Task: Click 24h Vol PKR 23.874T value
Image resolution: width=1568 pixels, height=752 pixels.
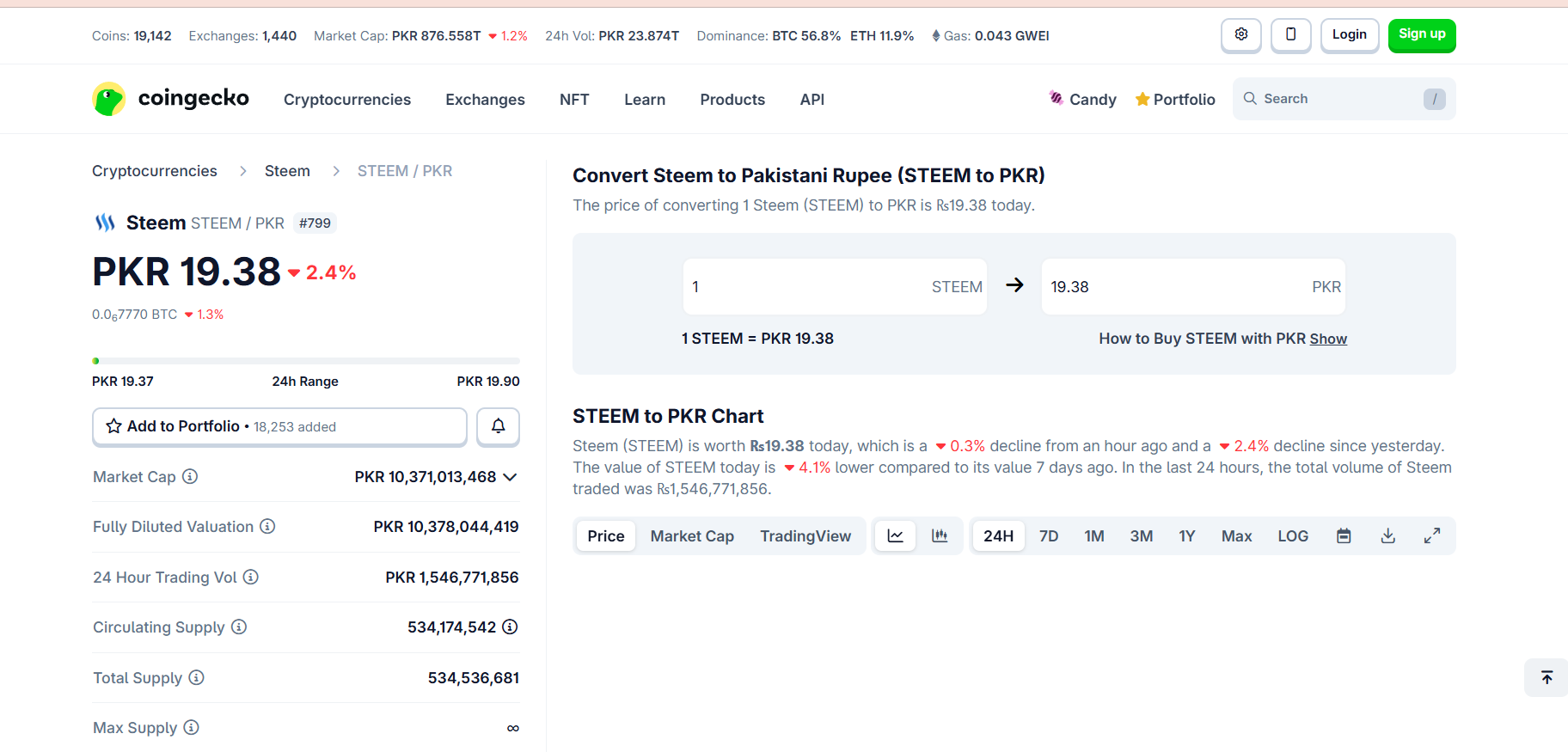Action: click(x=639, y=36)
